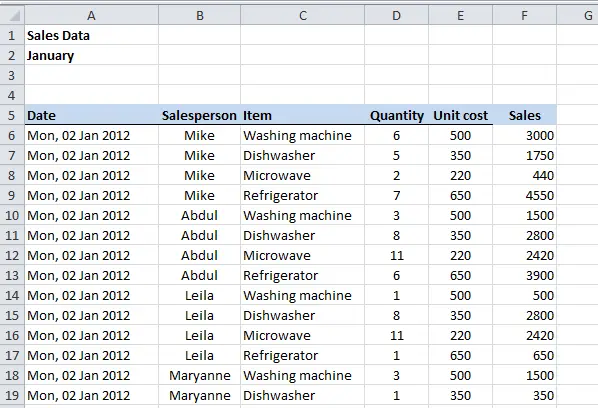Select the Unit cost header cell
Screen dimensions: 598x408
[x=461, y=115]
